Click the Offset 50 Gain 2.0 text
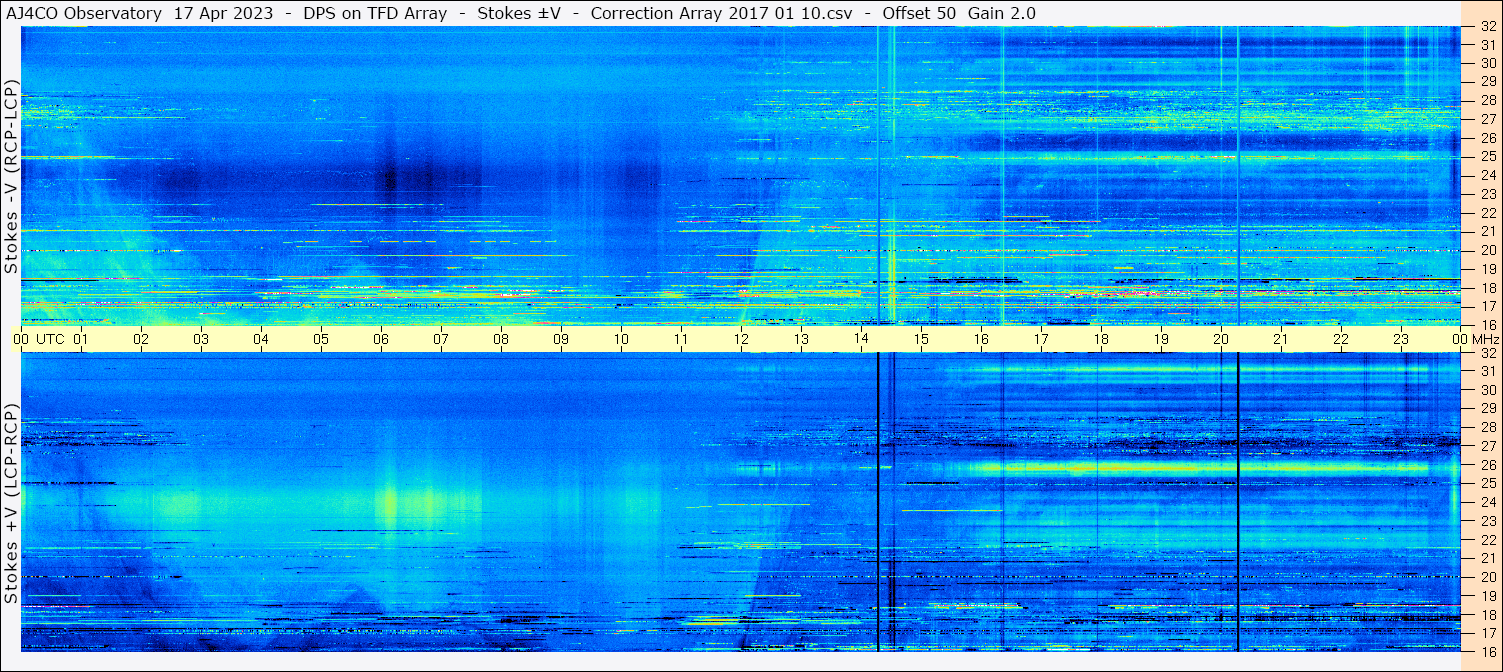 (x=958, y=14)
